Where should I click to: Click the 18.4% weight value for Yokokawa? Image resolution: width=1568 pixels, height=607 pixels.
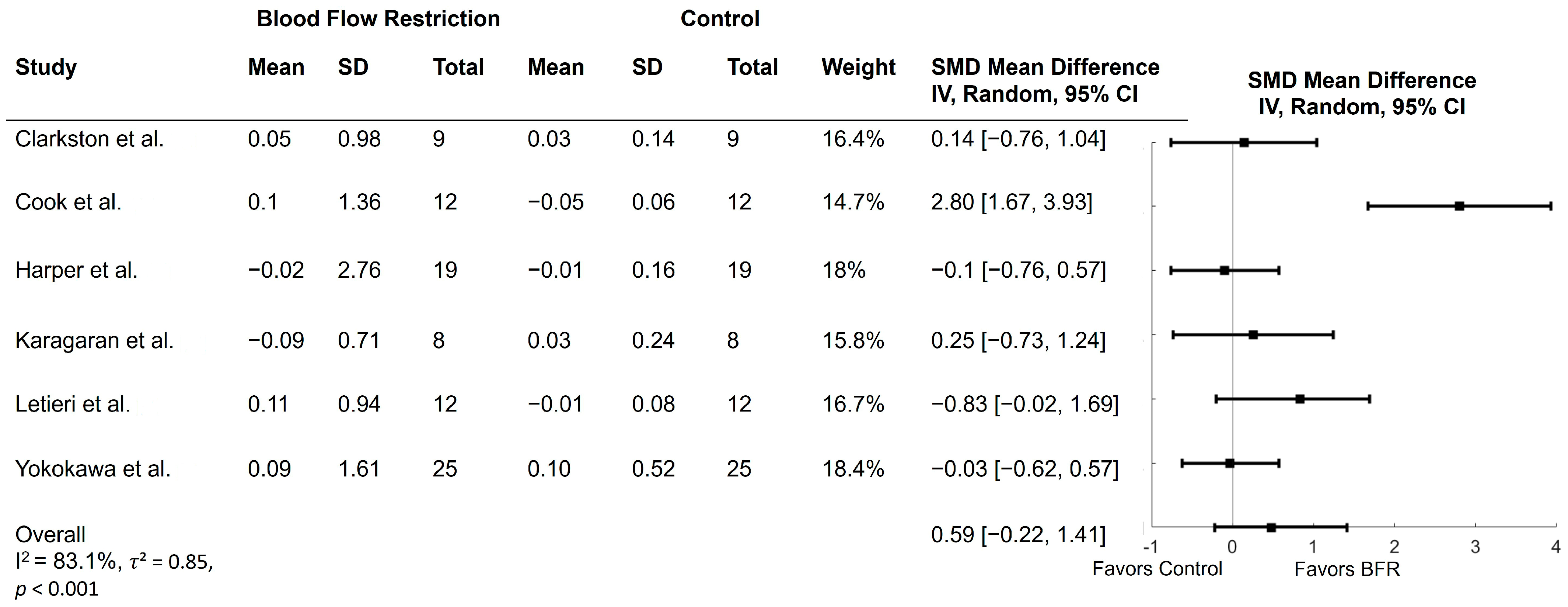click(x=853, y=469)
